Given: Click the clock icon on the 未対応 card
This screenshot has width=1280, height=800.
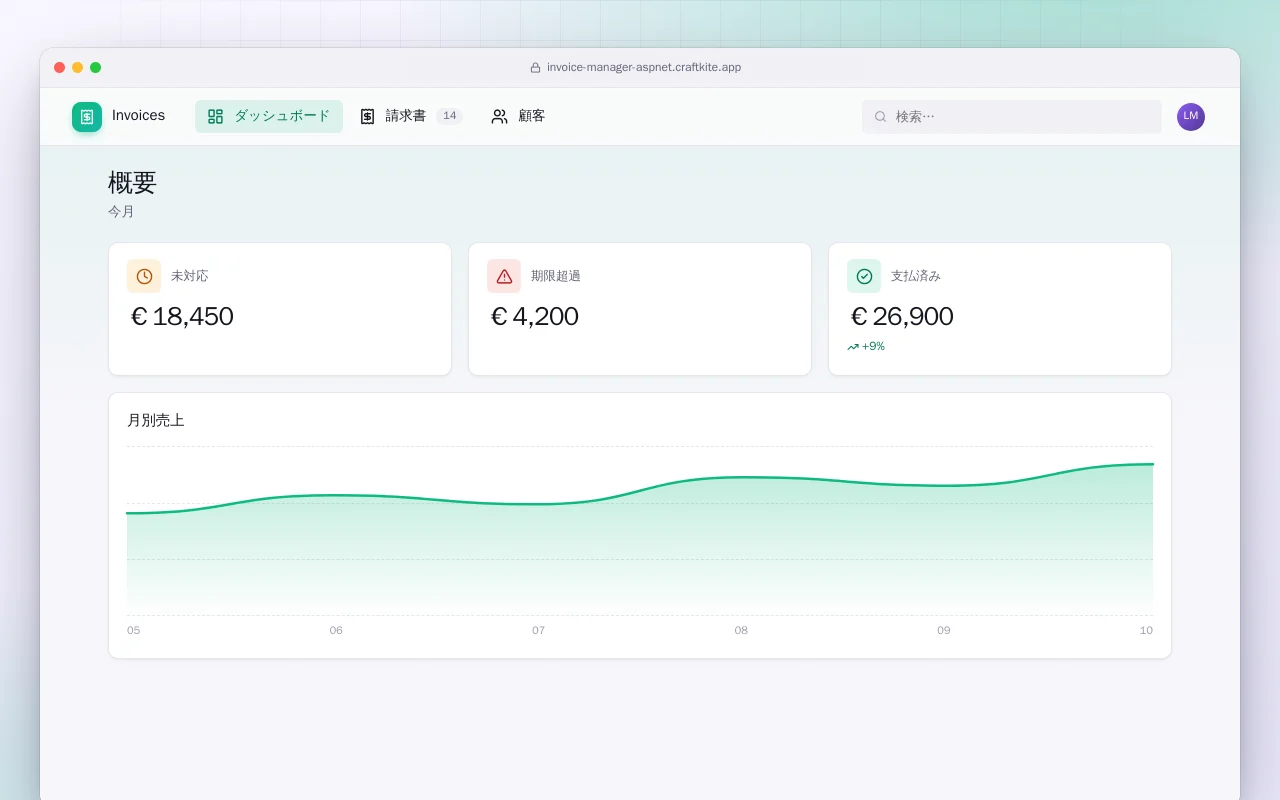Looking at the screenshot, I should point(144,276).
